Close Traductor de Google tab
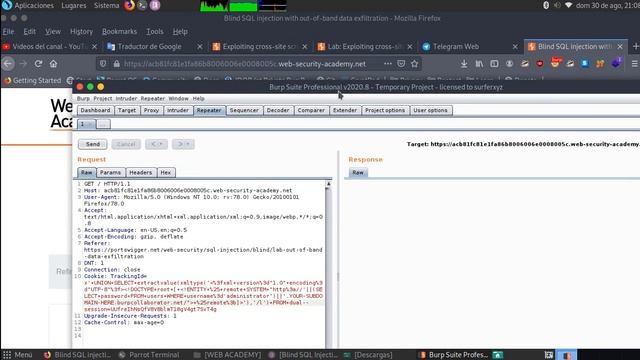This screenshot has width=640, height=360. tap(200, 47)
